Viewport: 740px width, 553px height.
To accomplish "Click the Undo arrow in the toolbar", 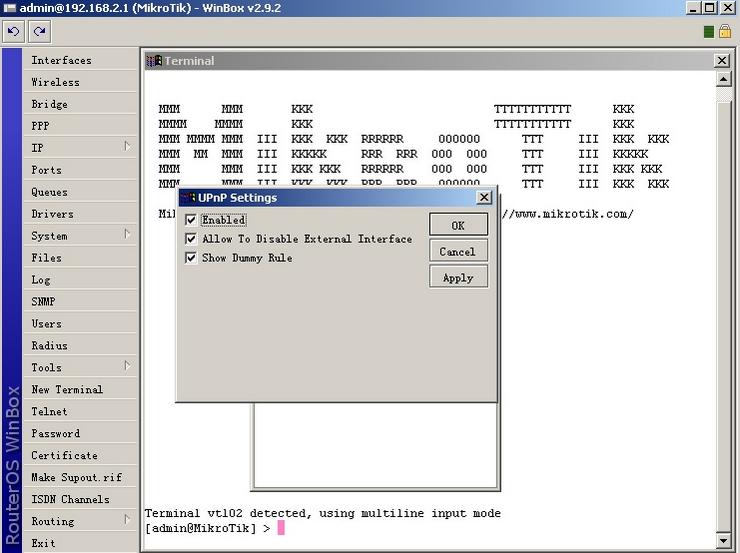I will tap(14, 31).
